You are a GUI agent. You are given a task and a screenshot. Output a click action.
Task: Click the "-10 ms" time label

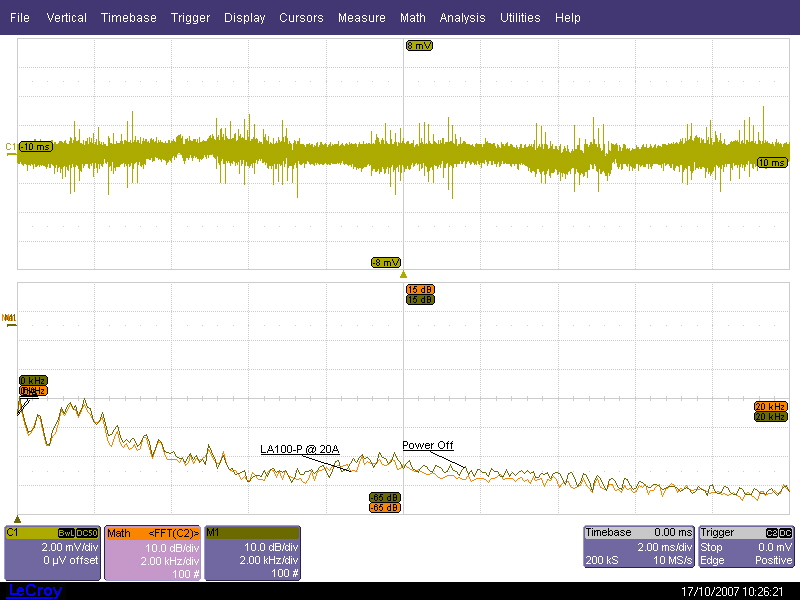point(36,147)
